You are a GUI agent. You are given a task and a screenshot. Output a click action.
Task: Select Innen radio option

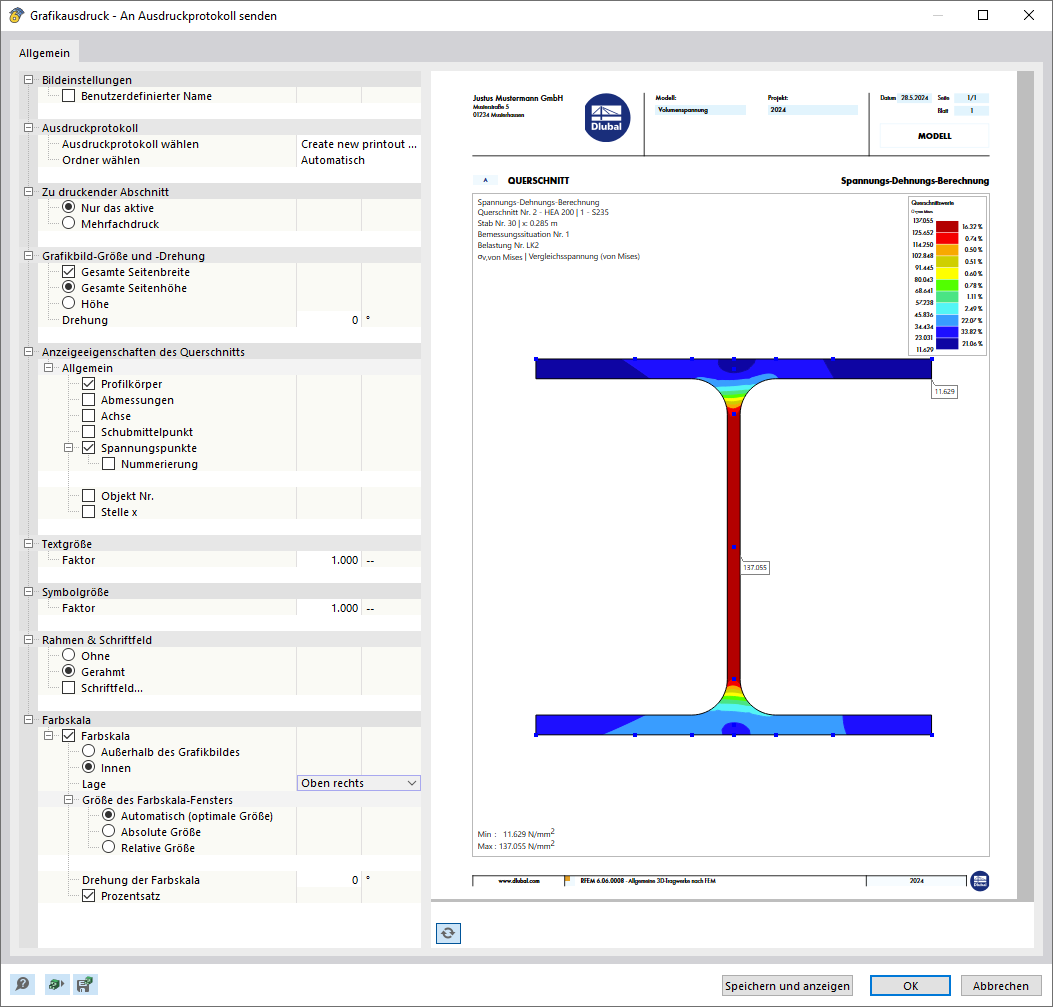(x=89, y=767)
